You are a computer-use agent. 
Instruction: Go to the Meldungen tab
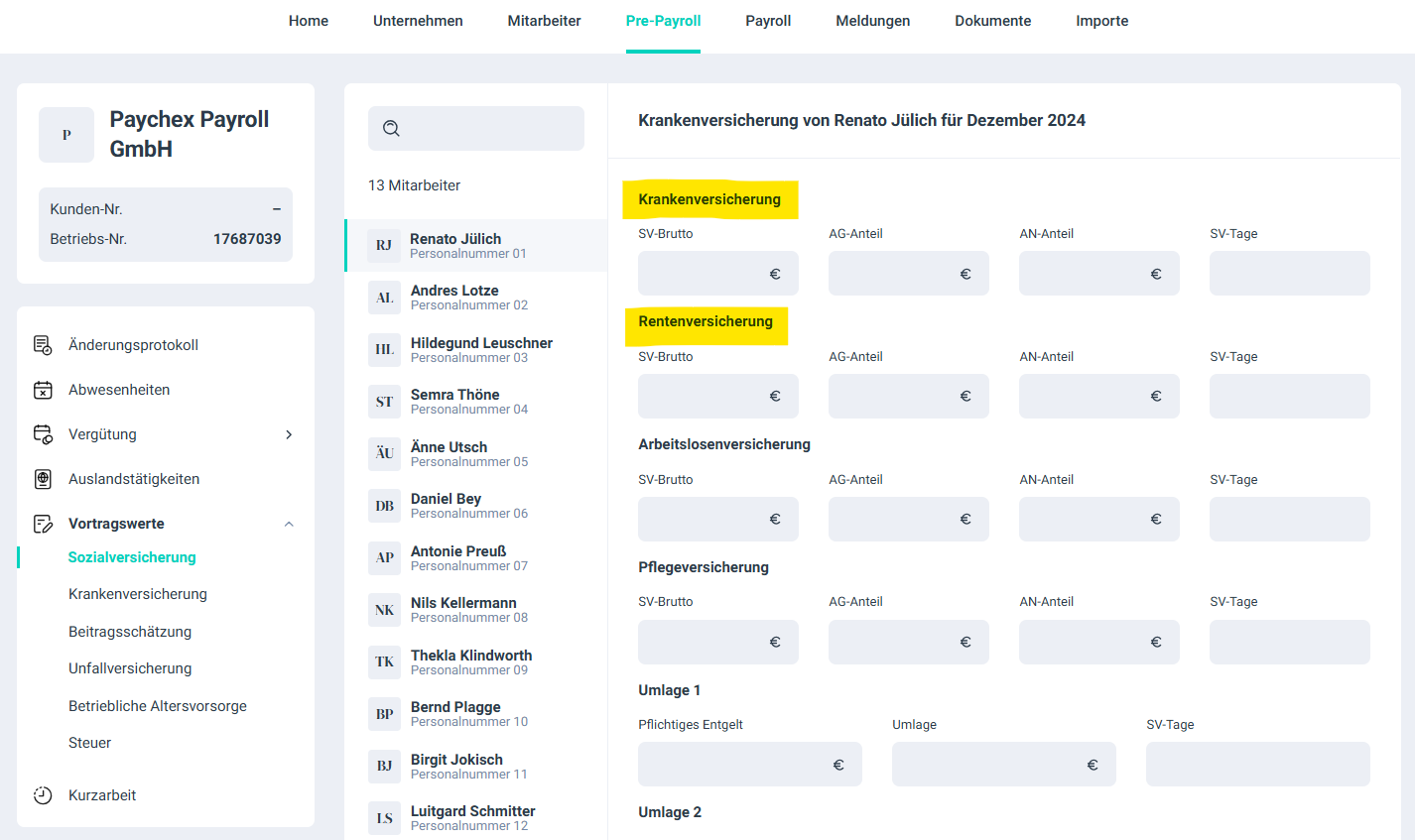pyautogui.click(x=872, y=21)
